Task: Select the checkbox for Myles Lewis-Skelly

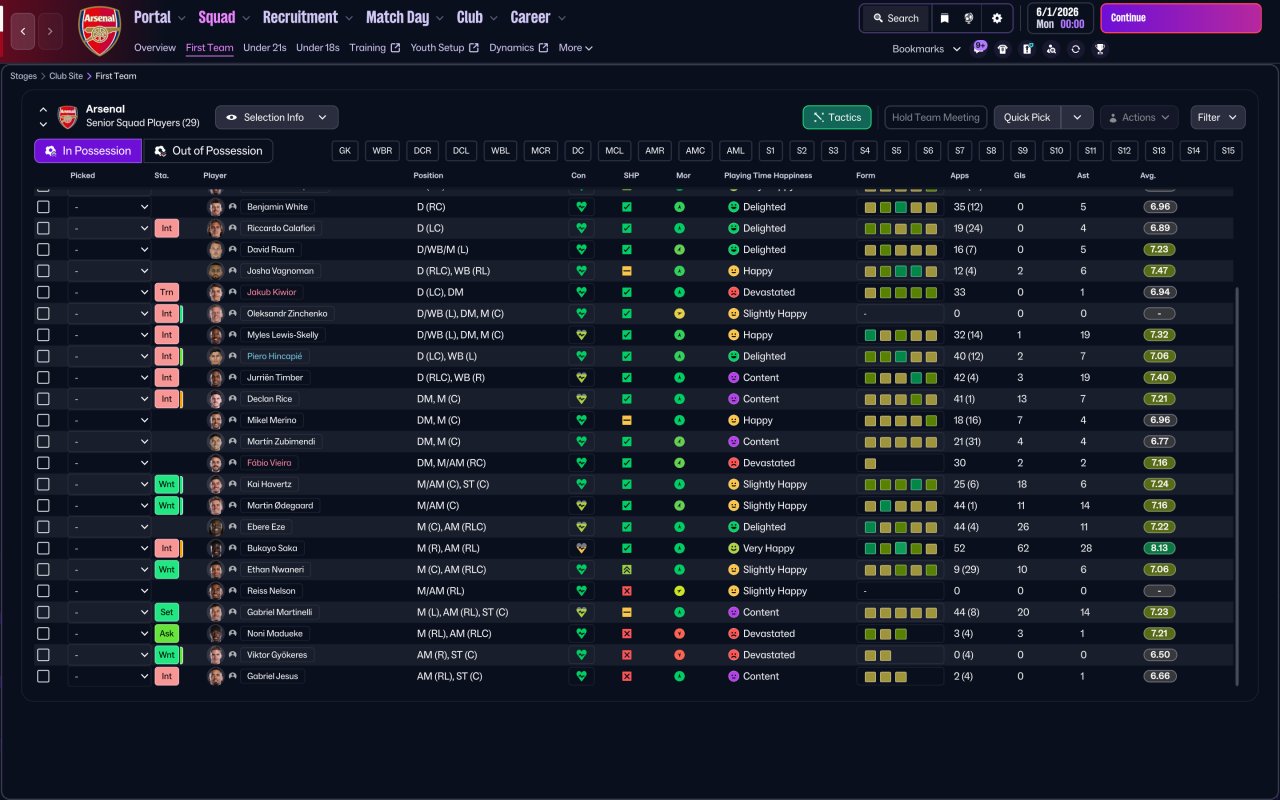Action: (43, 335)
